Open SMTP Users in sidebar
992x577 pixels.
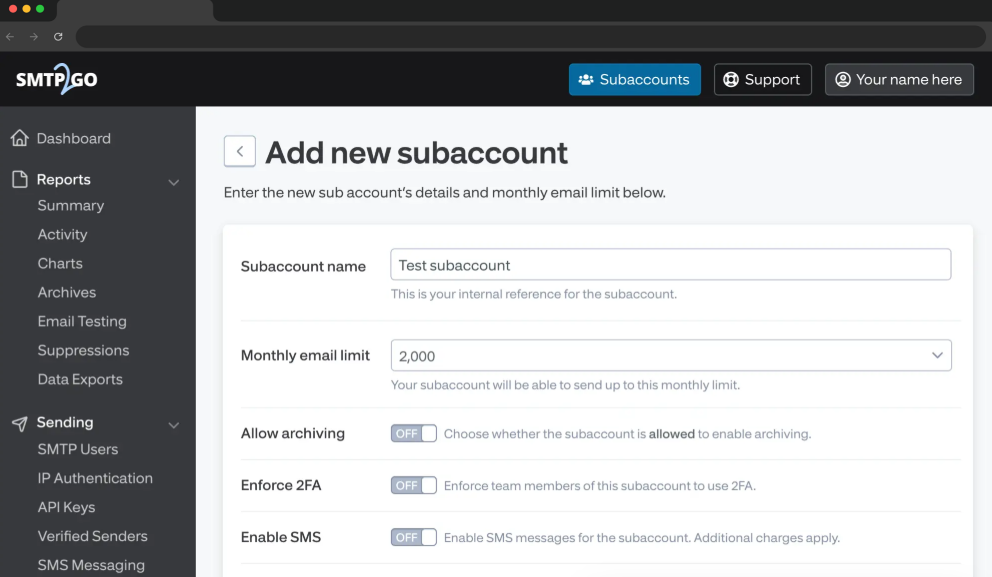point(78,449)
